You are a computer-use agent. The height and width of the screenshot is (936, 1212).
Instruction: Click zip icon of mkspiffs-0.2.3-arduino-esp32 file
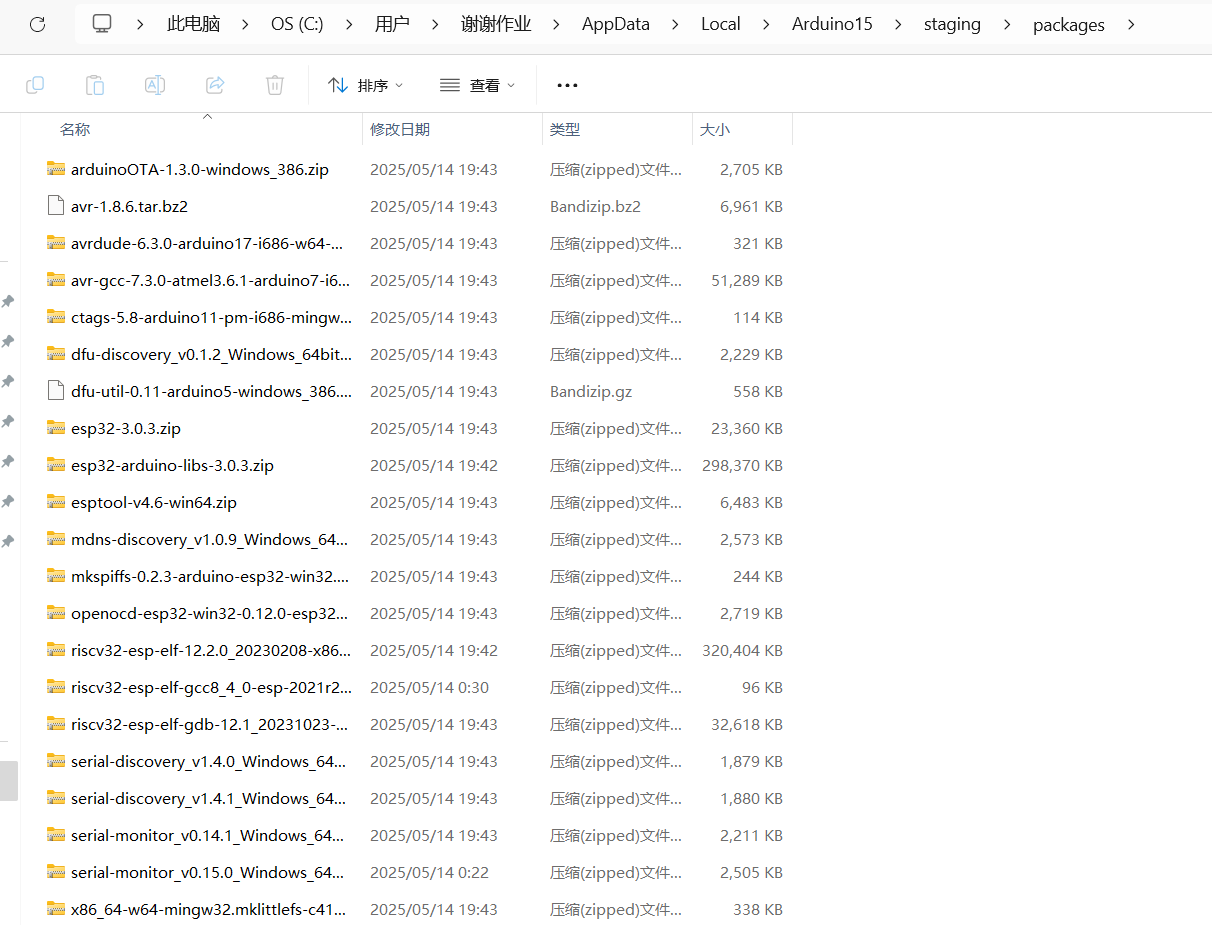pos(56,576)
